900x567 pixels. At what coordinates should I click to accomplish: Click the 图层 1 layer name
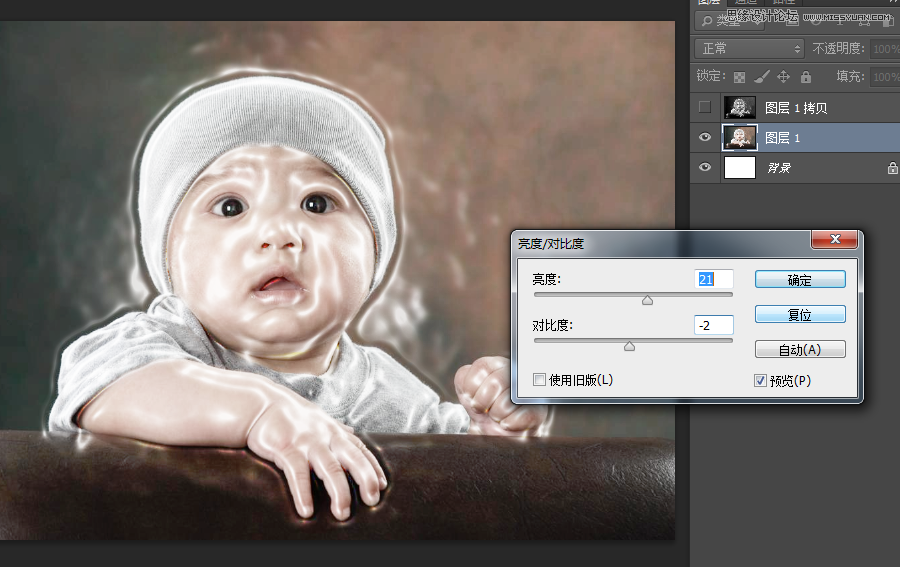pyautogui.click(x=782, y=138)
